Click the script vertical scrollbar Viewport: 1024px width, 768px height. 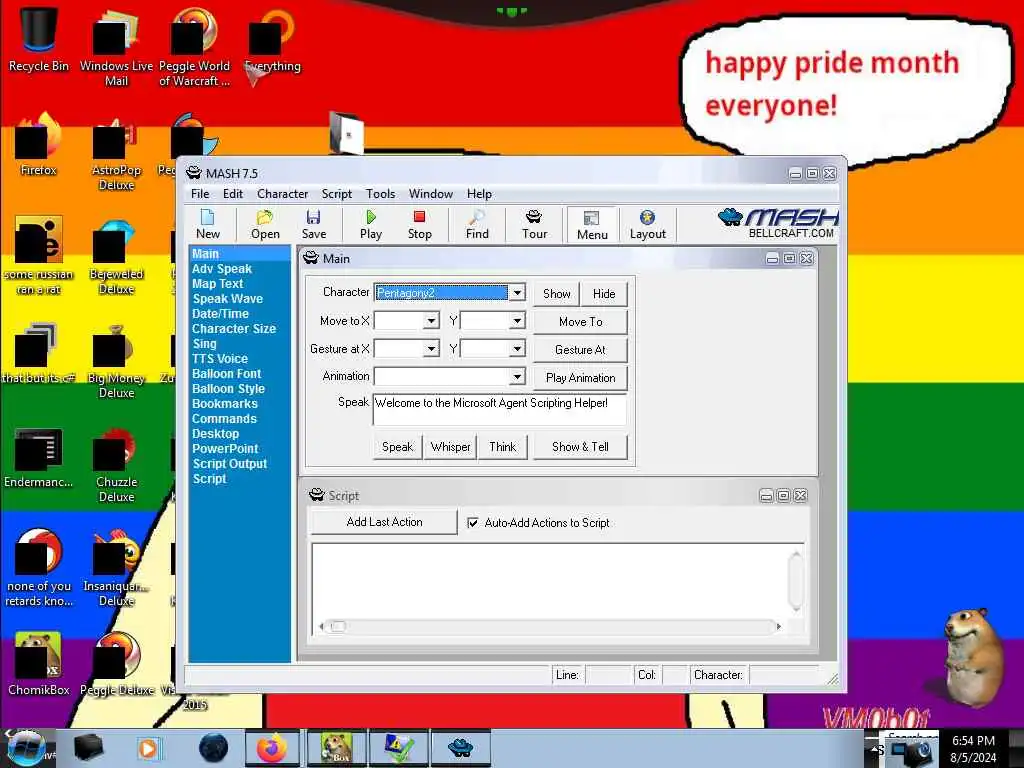(795, 581)
